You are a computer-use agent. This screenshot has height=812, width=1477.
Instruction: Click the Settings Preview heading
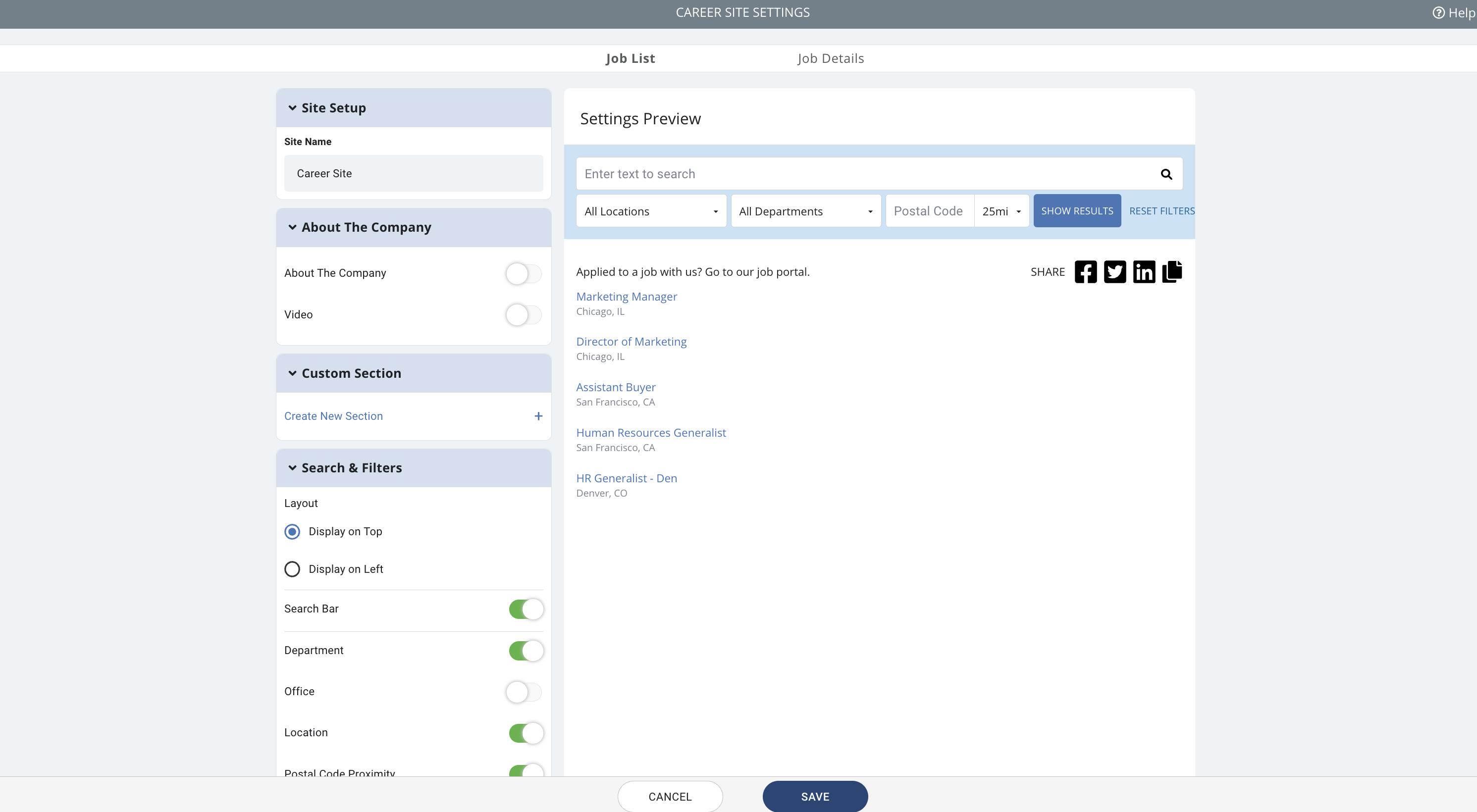[x=640, y=119]
